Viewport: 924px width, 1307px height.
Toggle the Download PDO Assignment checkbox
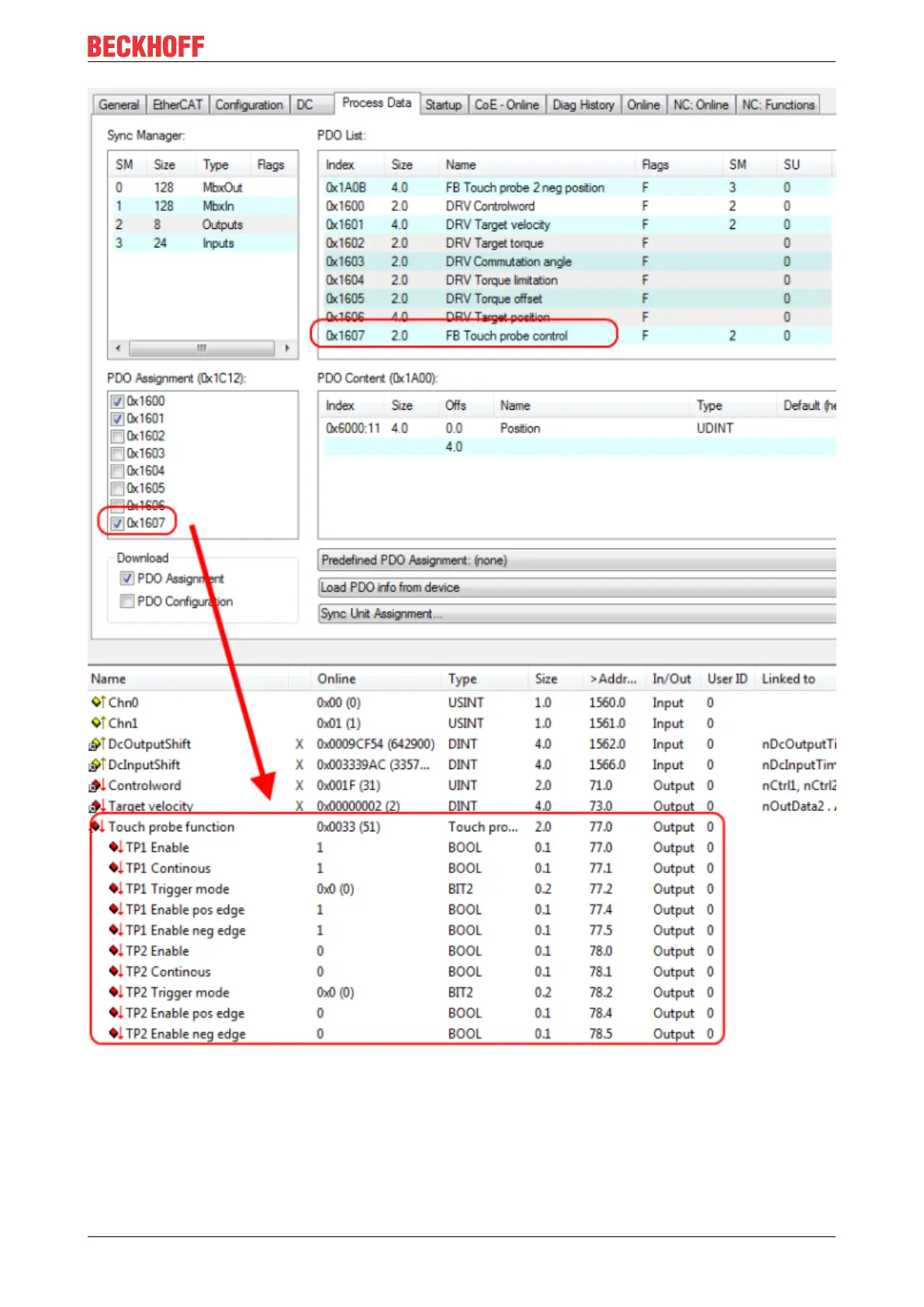(126, 578)
